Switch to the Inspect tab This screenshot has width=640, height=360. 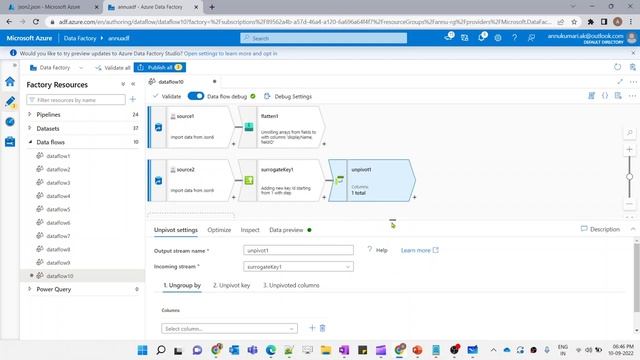pos(250,230)
